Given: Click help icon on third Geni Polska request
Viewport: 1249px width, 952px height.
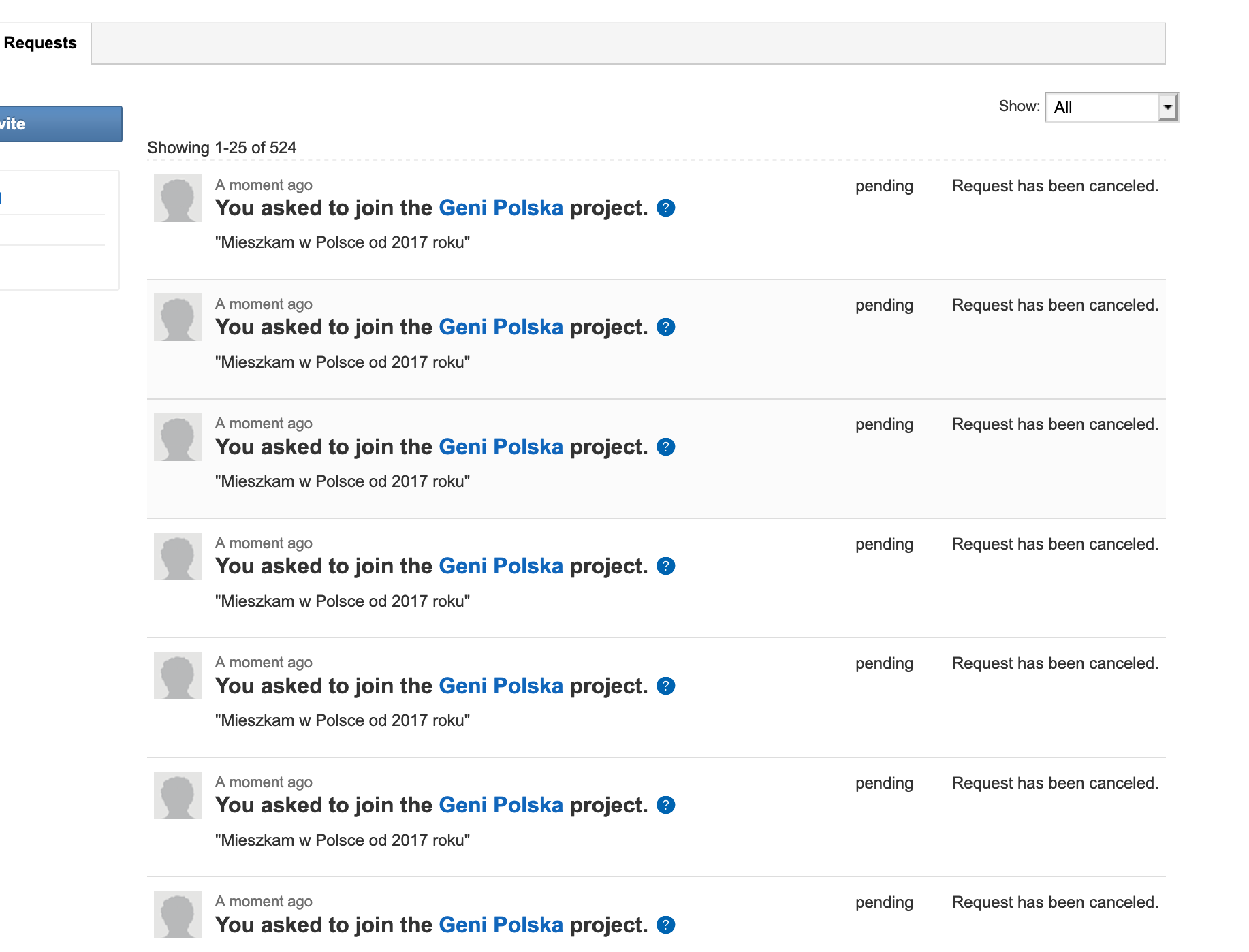Looking at the screenshot, I should 665,447.
